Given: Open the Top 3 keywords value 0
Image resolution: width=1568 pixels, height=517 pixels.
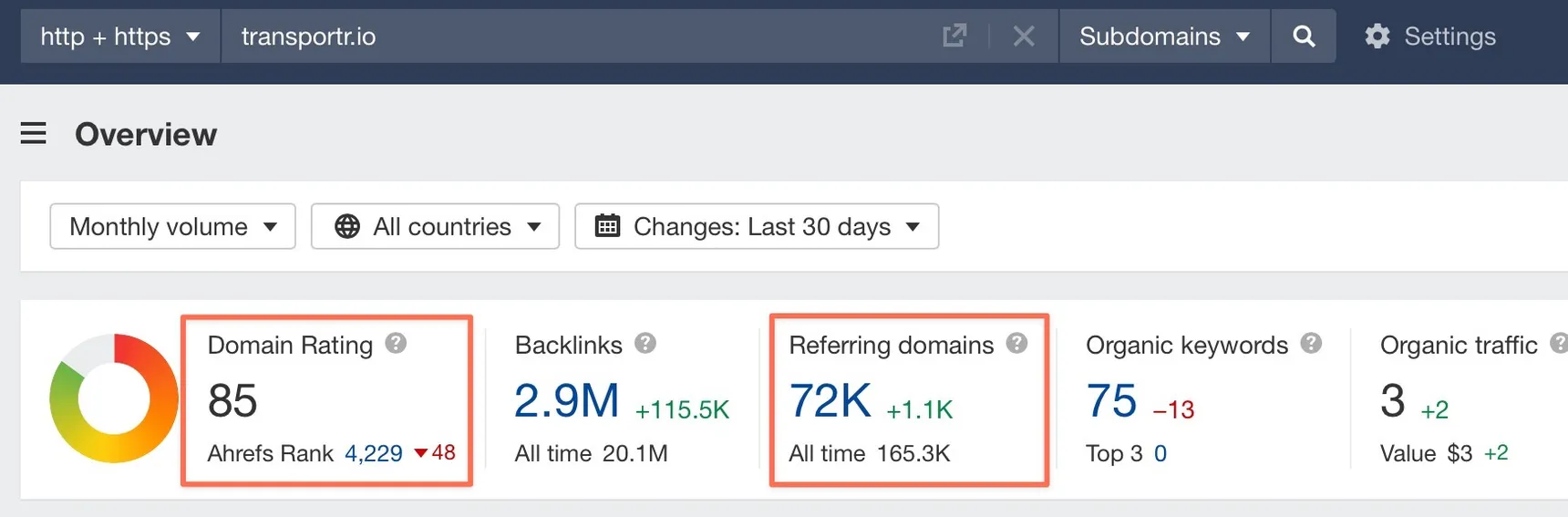Looking at the screenshot, I should coord(1161,453).
